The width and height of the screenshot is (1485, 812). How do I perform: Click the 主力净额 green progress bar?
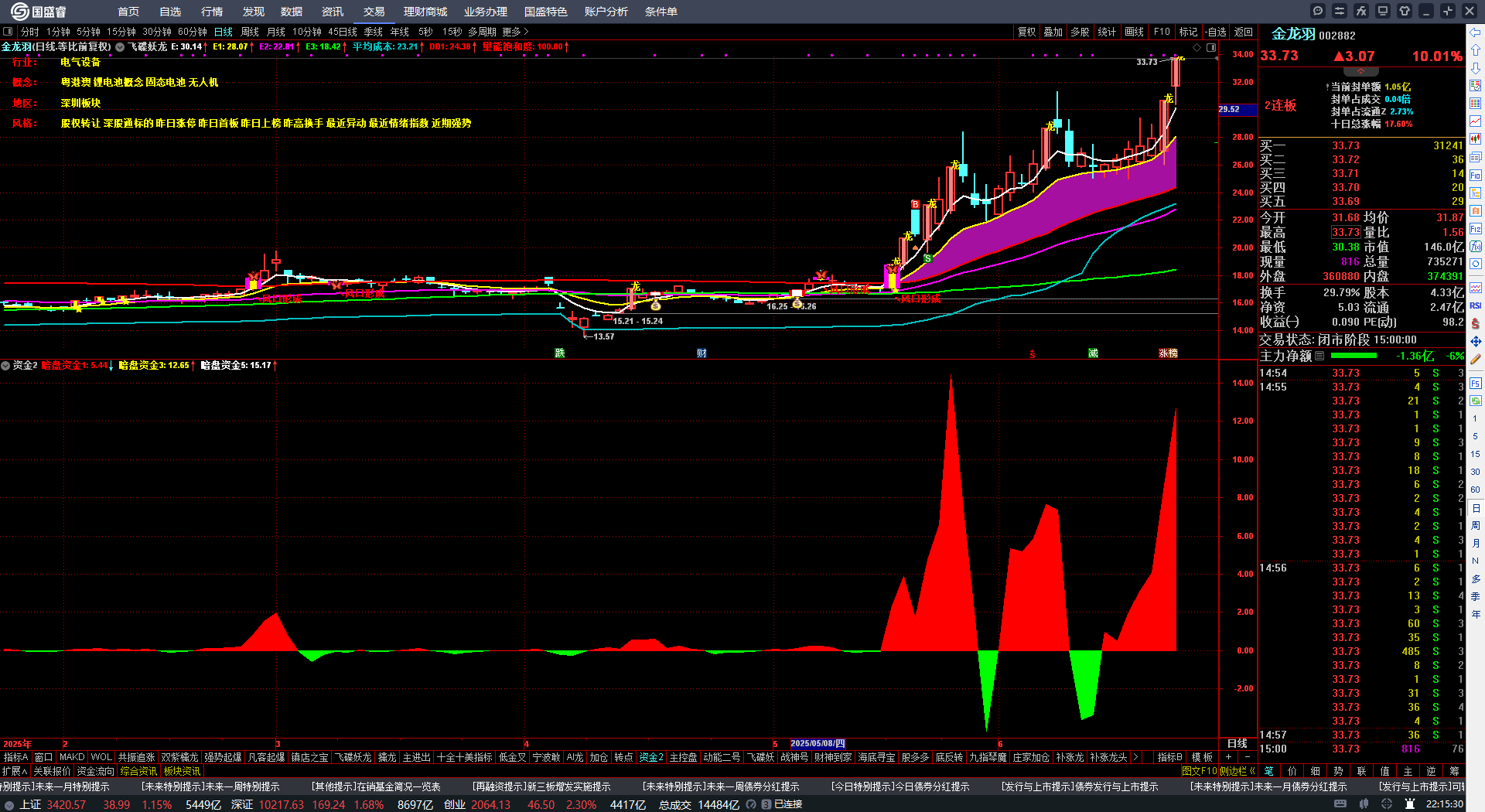click(1354, 356)
